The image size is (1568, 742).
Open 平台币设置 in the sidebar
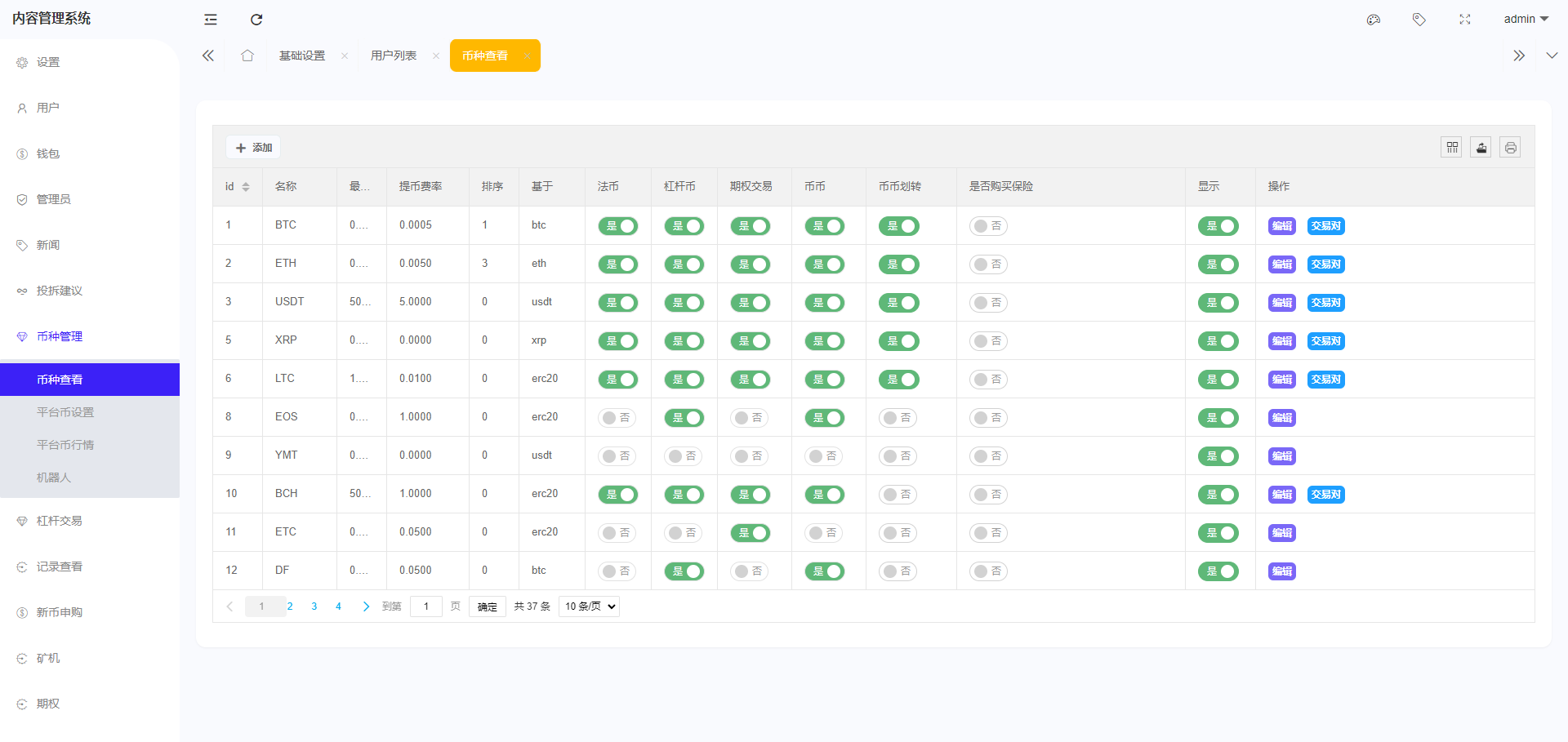(x=65, y=412)
